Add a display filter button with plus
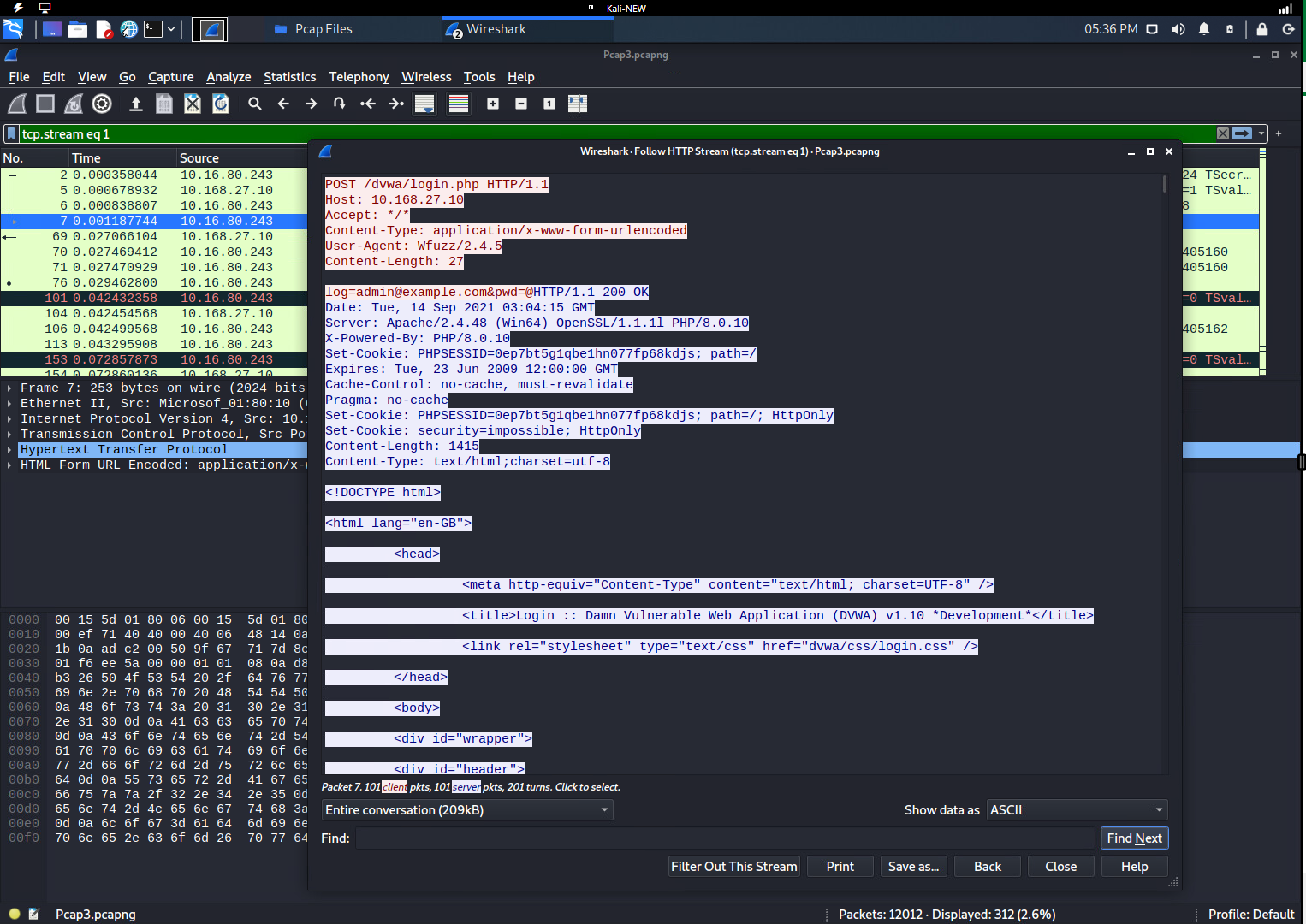The height and width of the screenshot is (924, 1306). click(x=1279, y=133)
